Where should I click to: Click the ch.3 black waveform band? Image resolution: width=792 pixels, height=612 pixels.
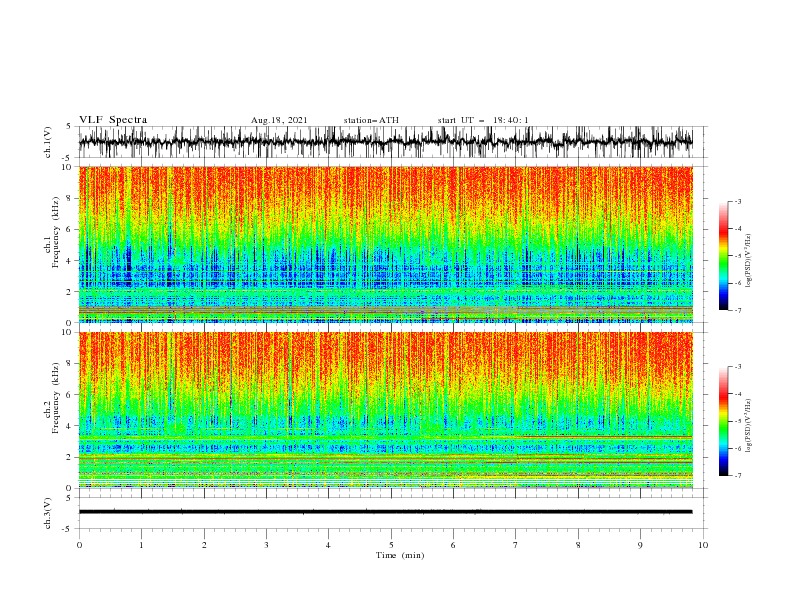(x=385, y=512)
